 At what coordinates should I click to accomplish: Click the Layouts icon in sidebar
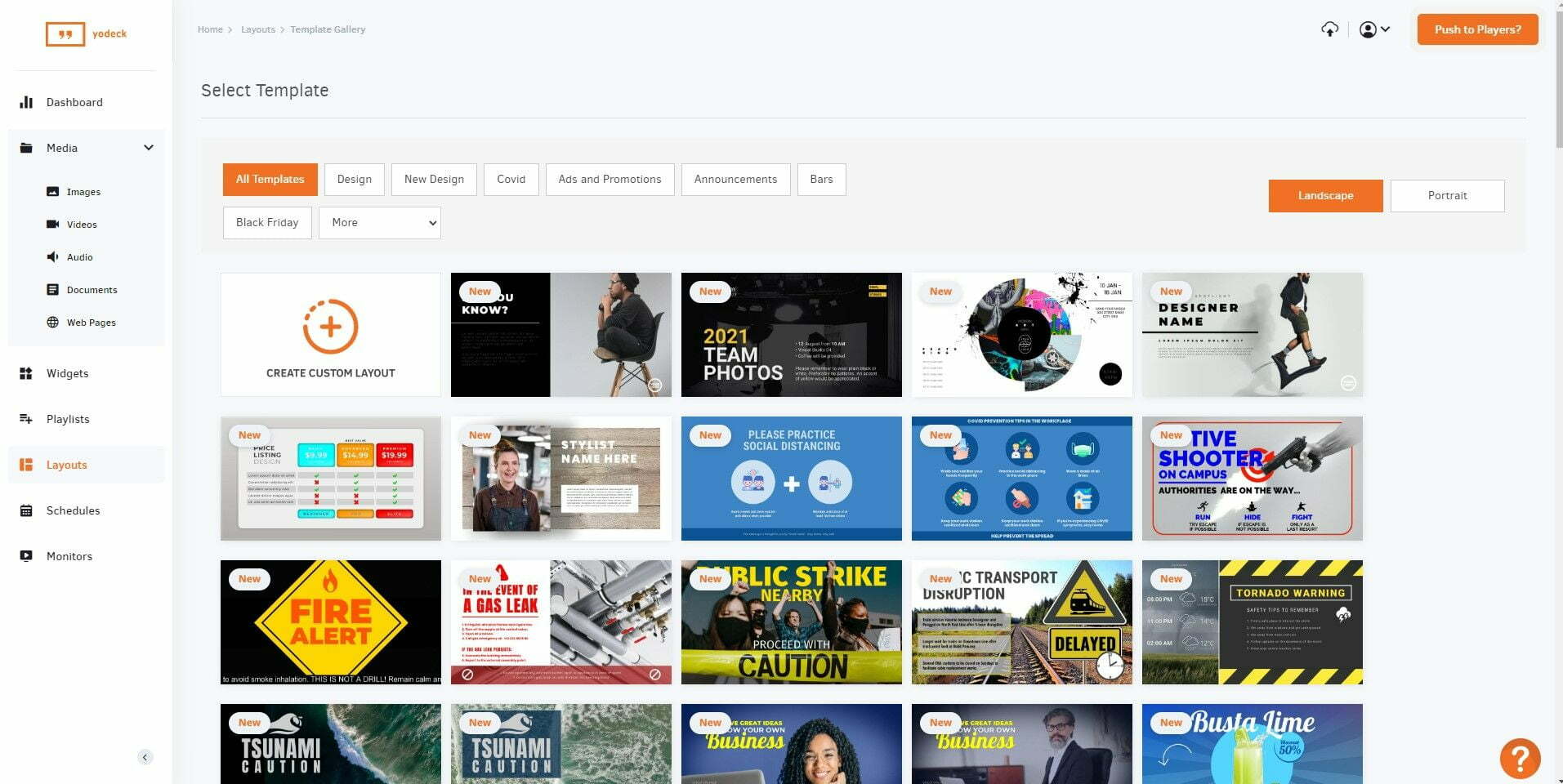click(26, 465)
